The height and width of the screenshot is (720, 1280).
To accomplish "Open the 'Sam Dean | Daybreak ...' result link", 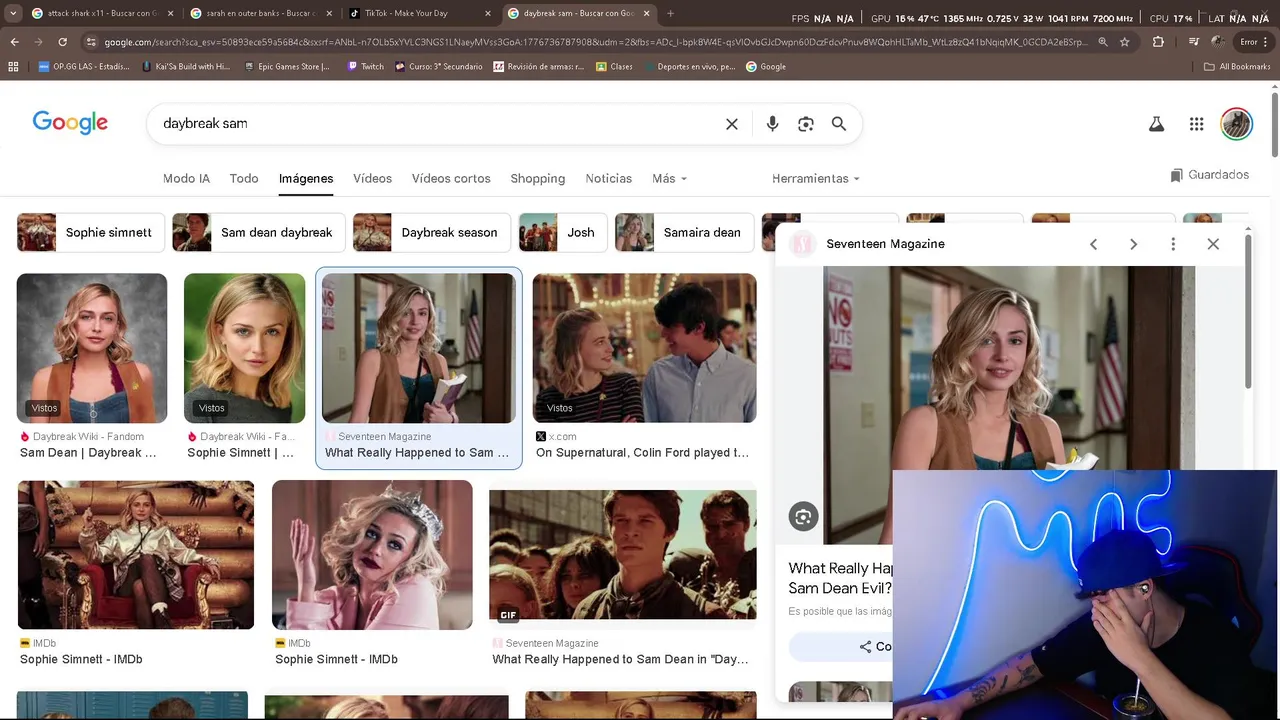I will (x=88, y=453).
